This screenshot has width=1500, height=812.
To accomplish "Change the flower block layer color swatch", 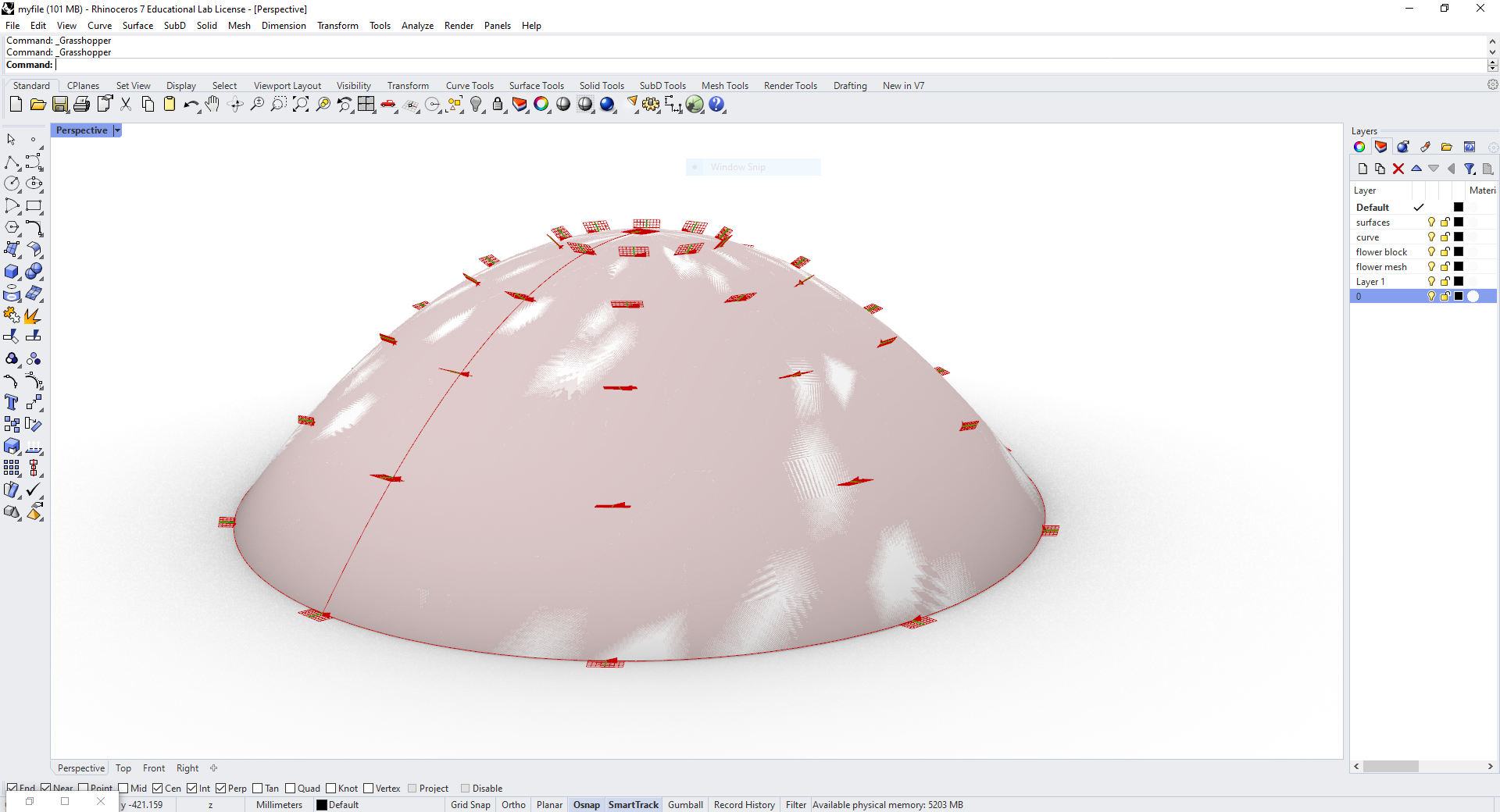I will (1459, 252).
